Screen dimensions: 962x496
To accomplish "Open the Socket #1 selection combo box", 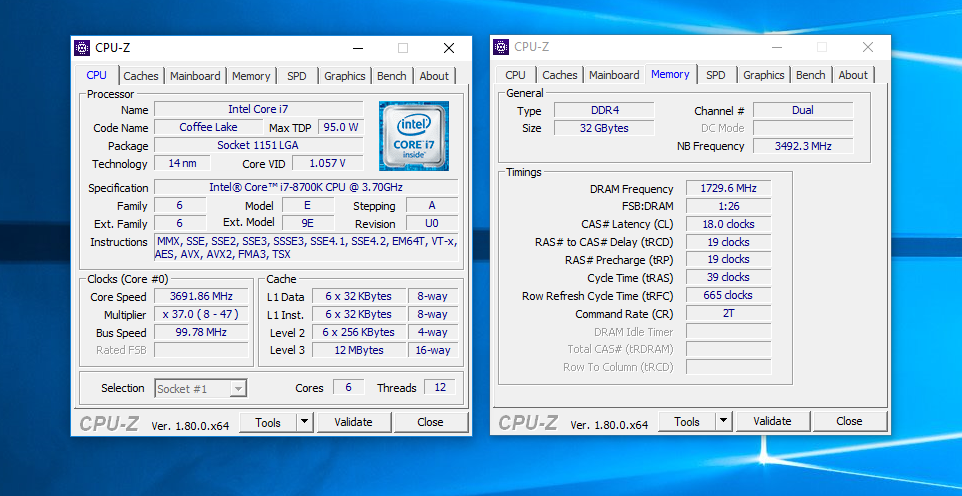I will tap(200, 388).
